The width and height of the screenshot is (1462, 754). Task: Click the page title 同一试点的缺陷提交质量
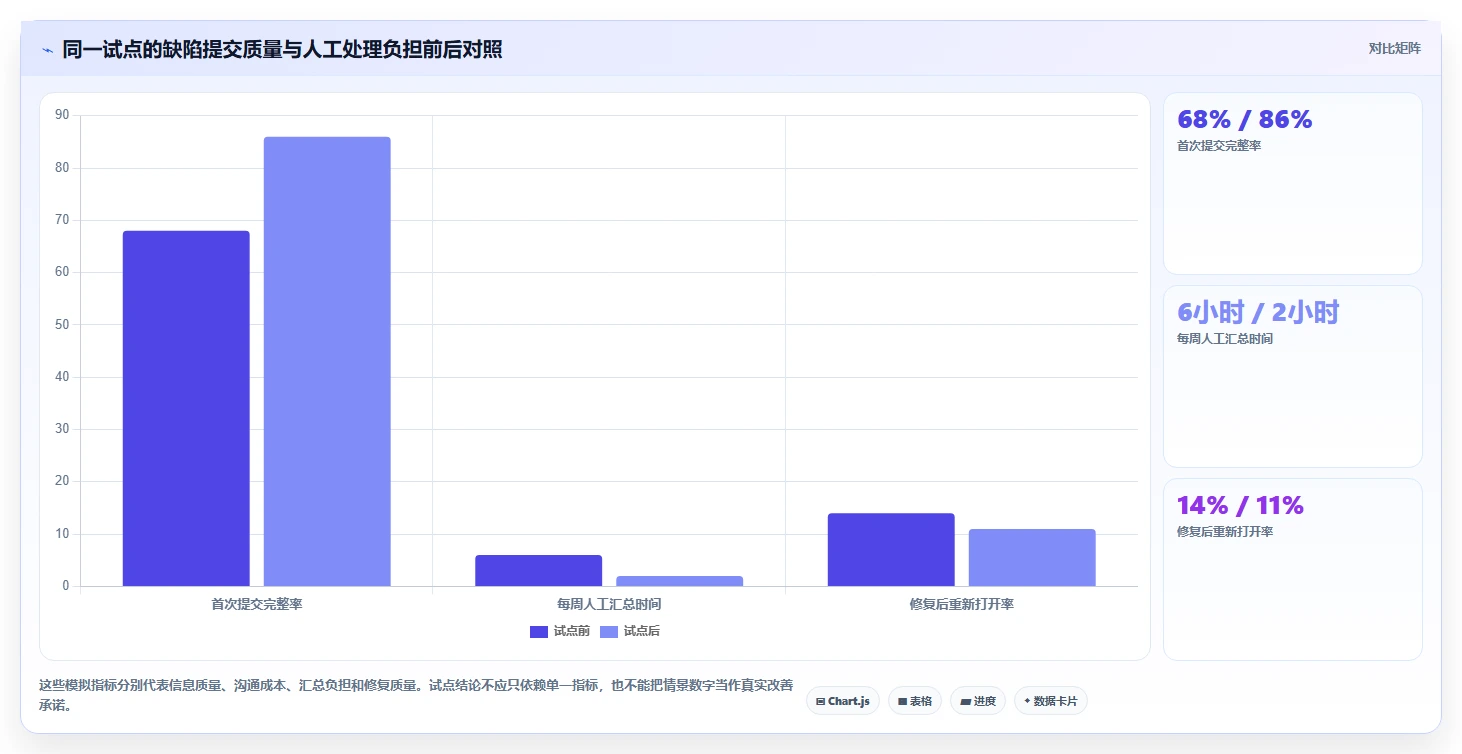282,49
